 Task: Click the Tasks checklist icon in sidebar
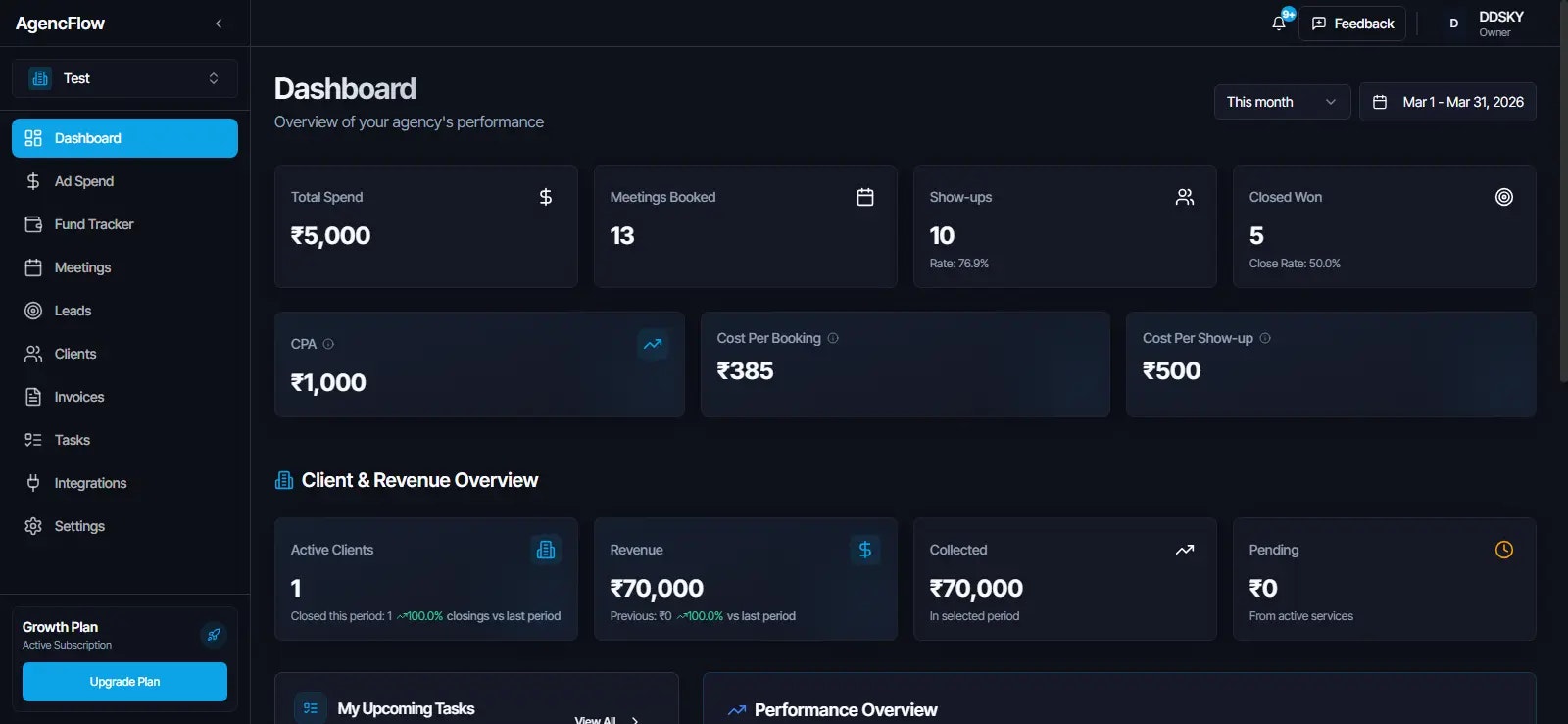(x=33, y=440)
